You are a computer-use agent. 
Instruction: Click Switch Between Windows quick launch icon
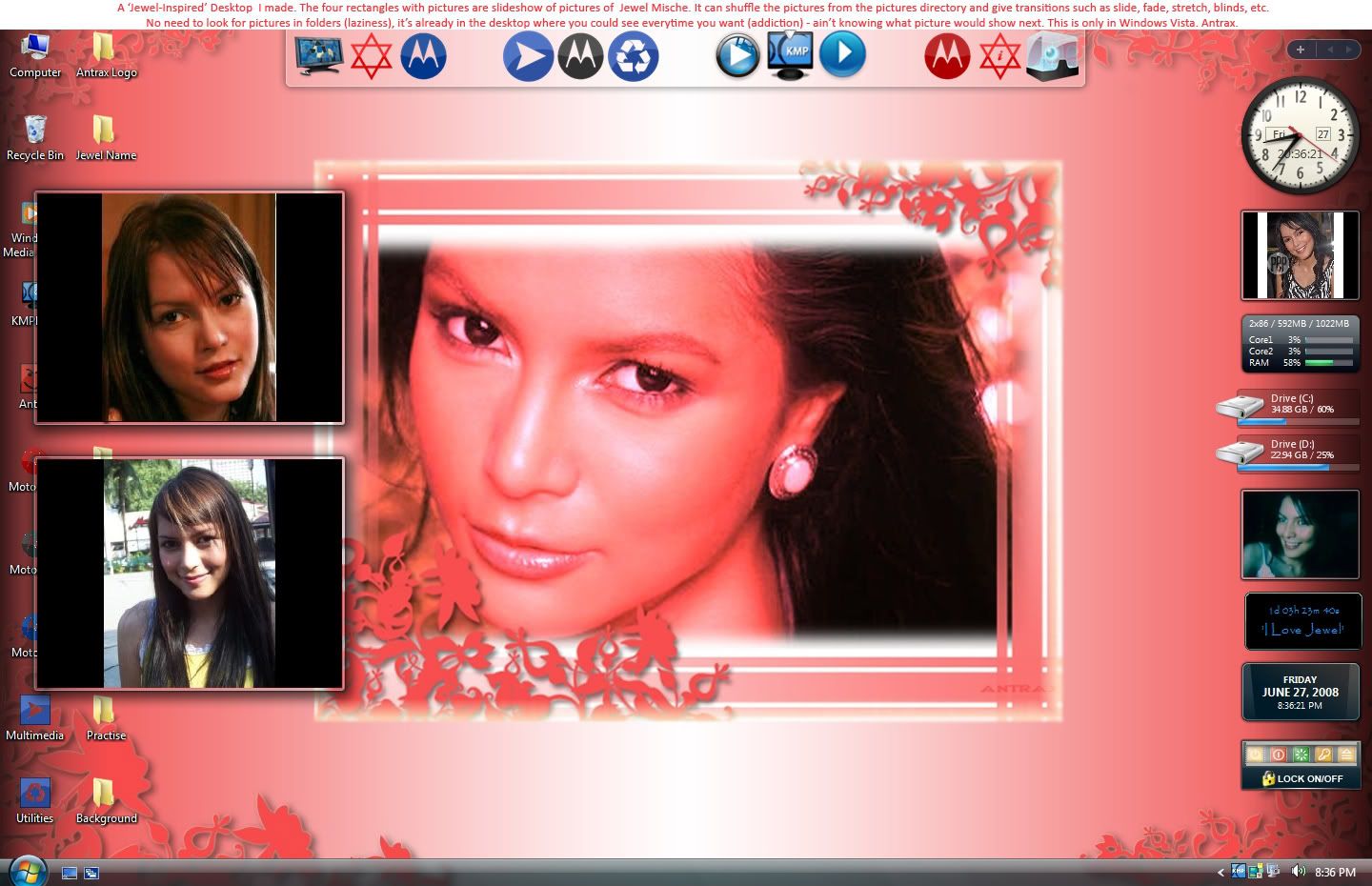91,873
